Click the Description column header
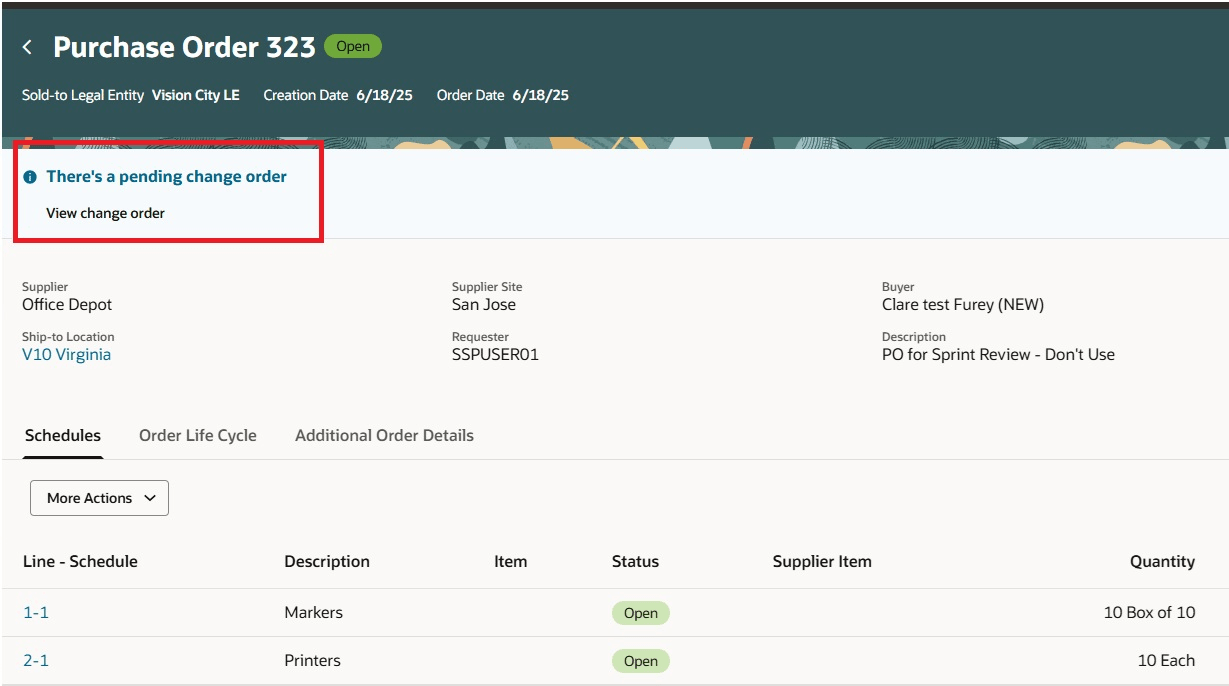This screenshot has height=686, width=1229. (x=327, y=561)
